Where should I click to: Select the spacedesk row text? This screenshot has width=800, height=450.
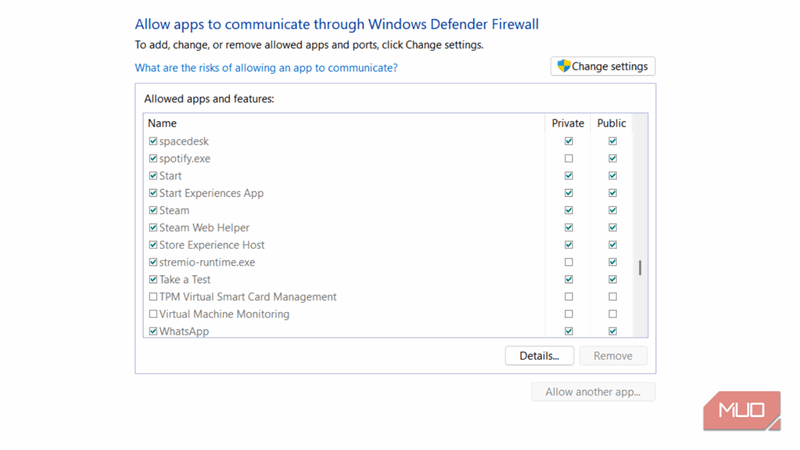[184, 141]
